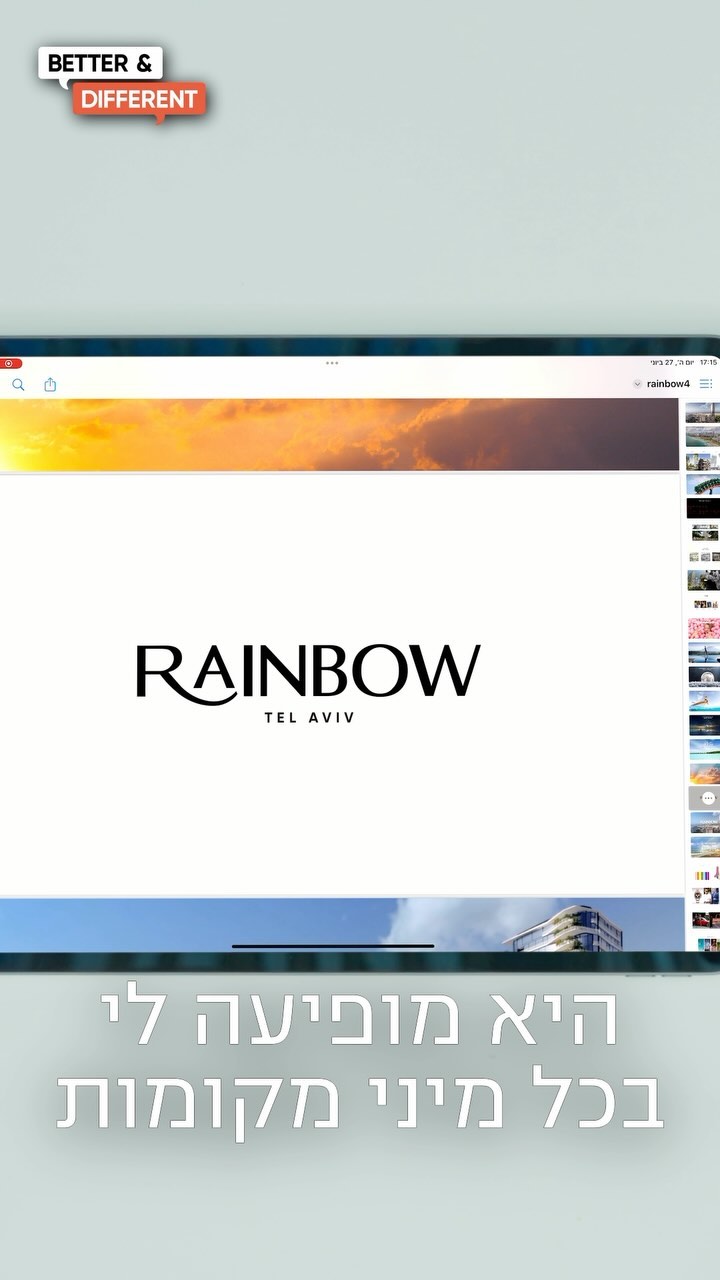Image resolution: width=720 pixels, height=1280 pixels.
Task: Open the dark black slide thumbnail
Action: pyautogui.click(x=704, y=508)
